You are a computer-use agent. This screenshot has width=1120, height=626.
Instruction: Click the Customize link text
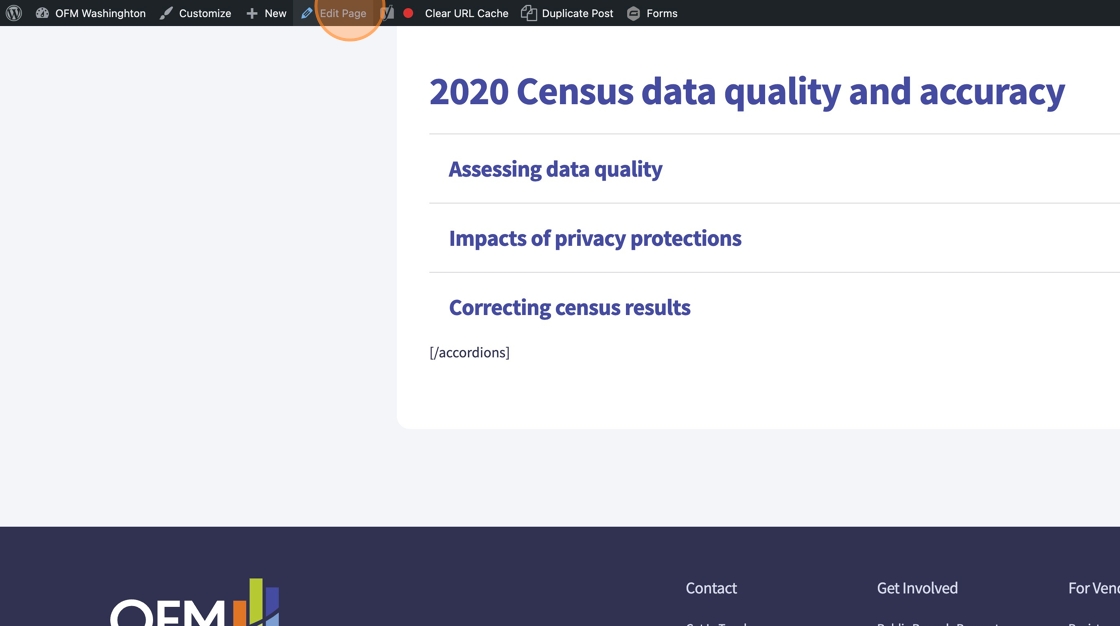coord(205,13)
